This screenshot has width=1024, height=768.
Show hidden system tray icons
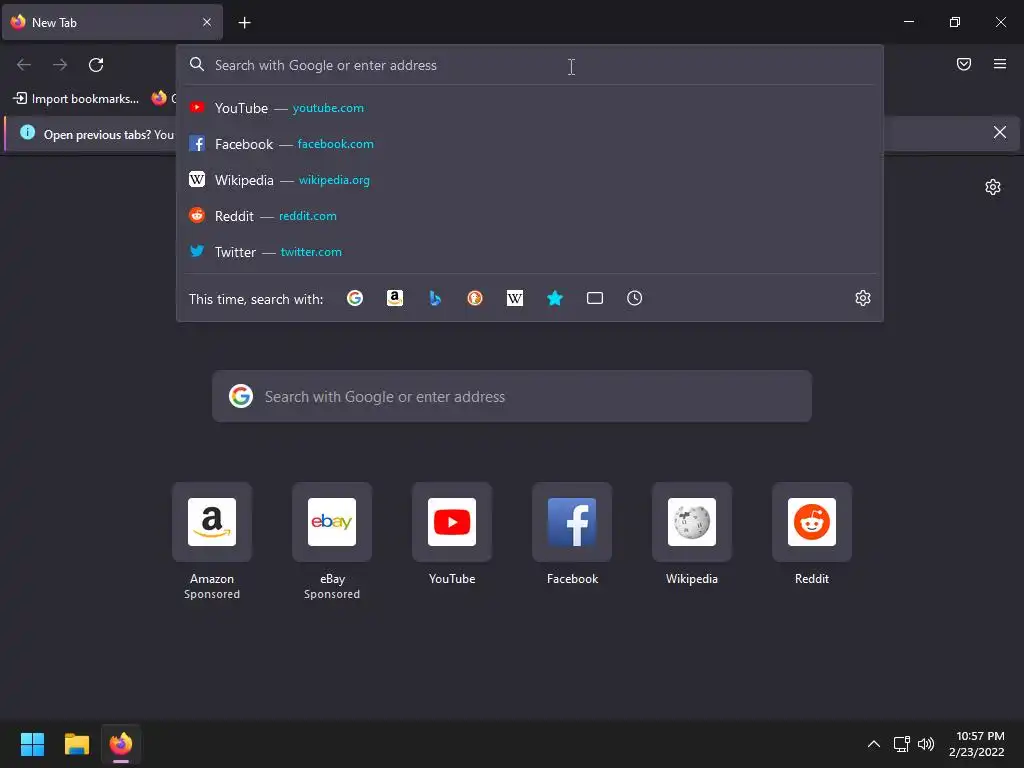[874, 744]
